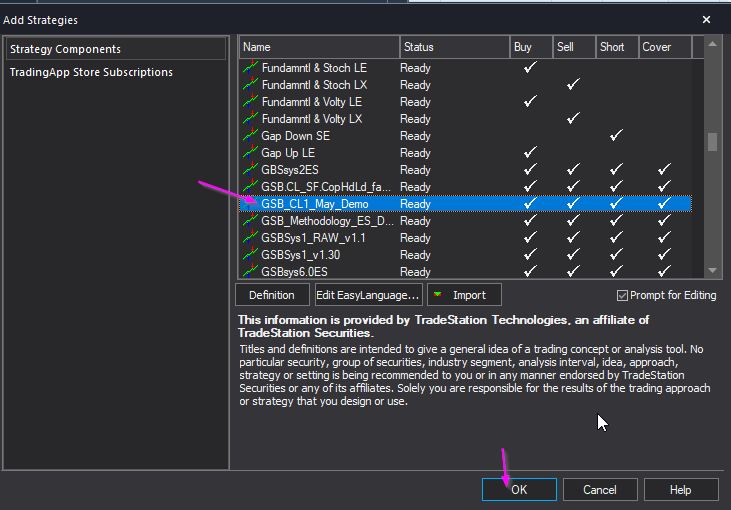Select Strategy Components in the left panel
The width and height of the screenshot is (731, 510).
click(x=65, y=49)
